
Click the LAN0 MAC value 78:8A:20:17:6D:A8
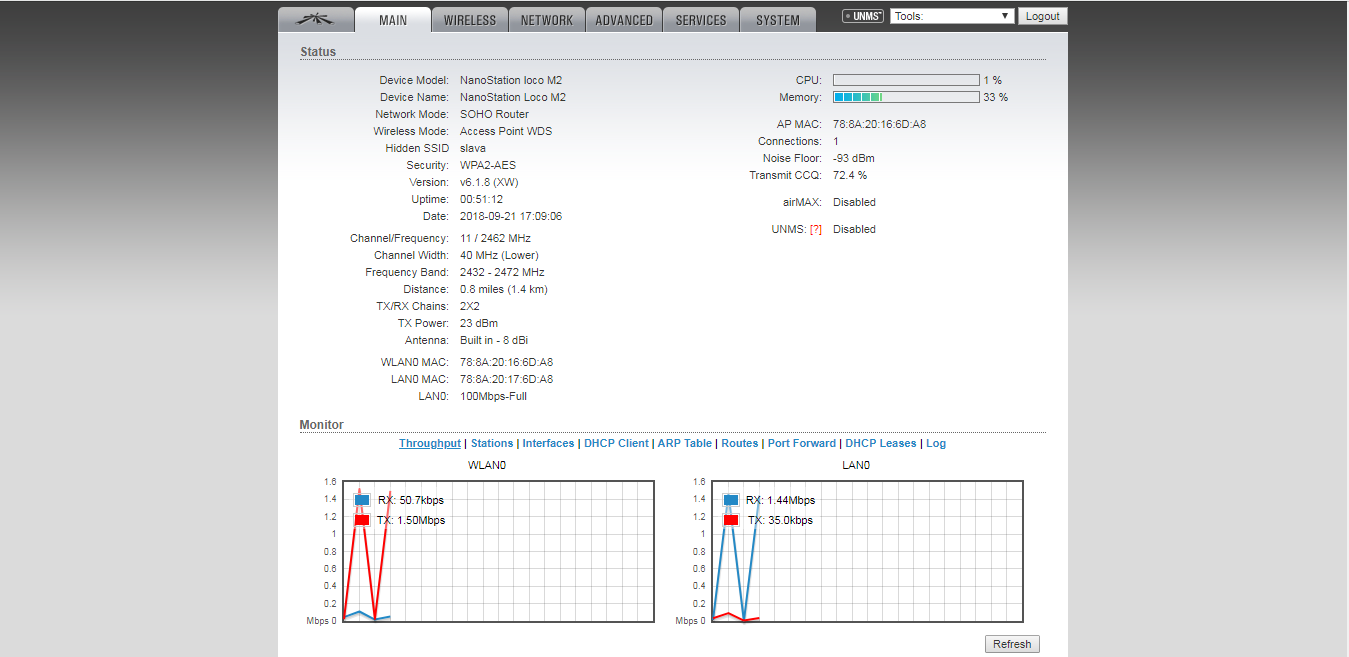click(506, 379)
